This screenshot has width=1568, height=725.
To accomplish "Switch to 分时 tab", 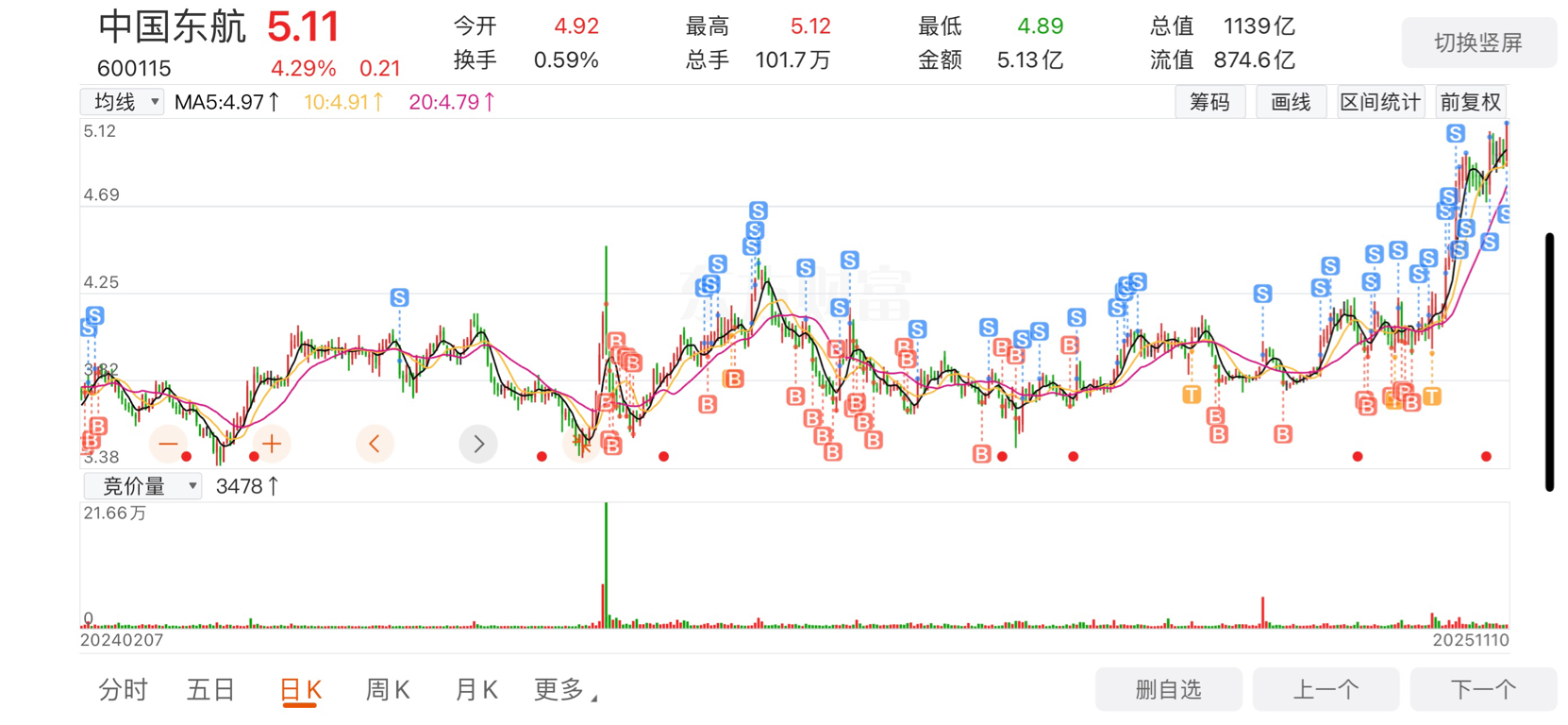I will pyautogui.click(x=123, y=690).
